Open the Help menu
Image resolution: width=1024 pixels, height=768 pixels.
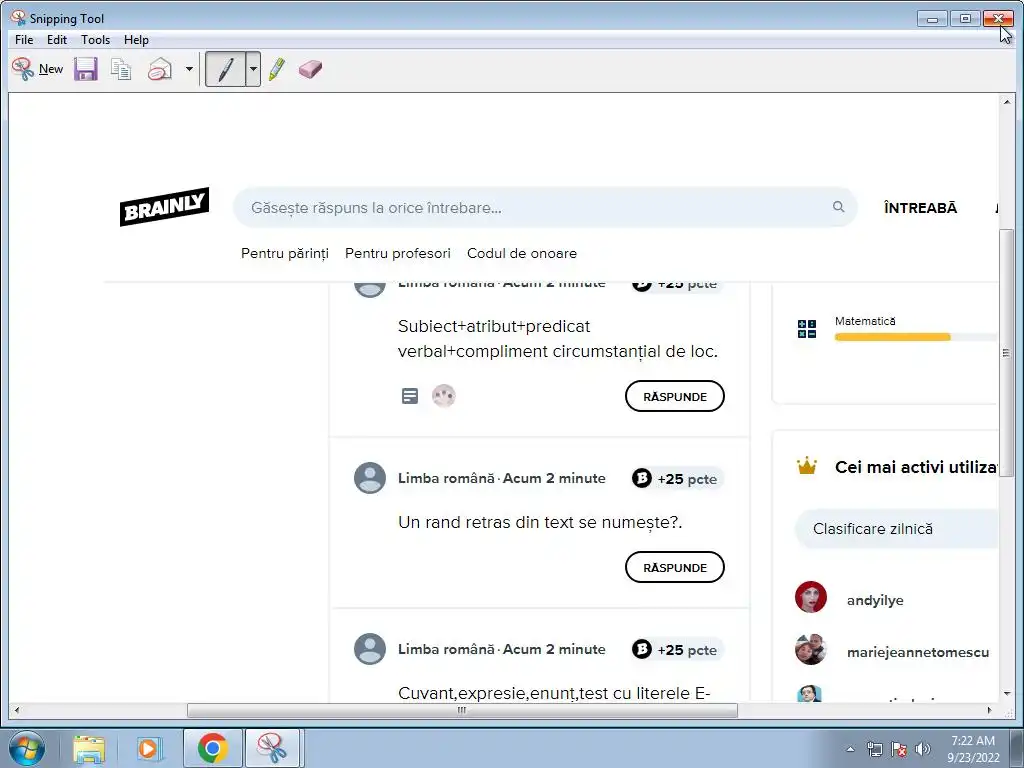pyautogui.click(x=136, y=40)
